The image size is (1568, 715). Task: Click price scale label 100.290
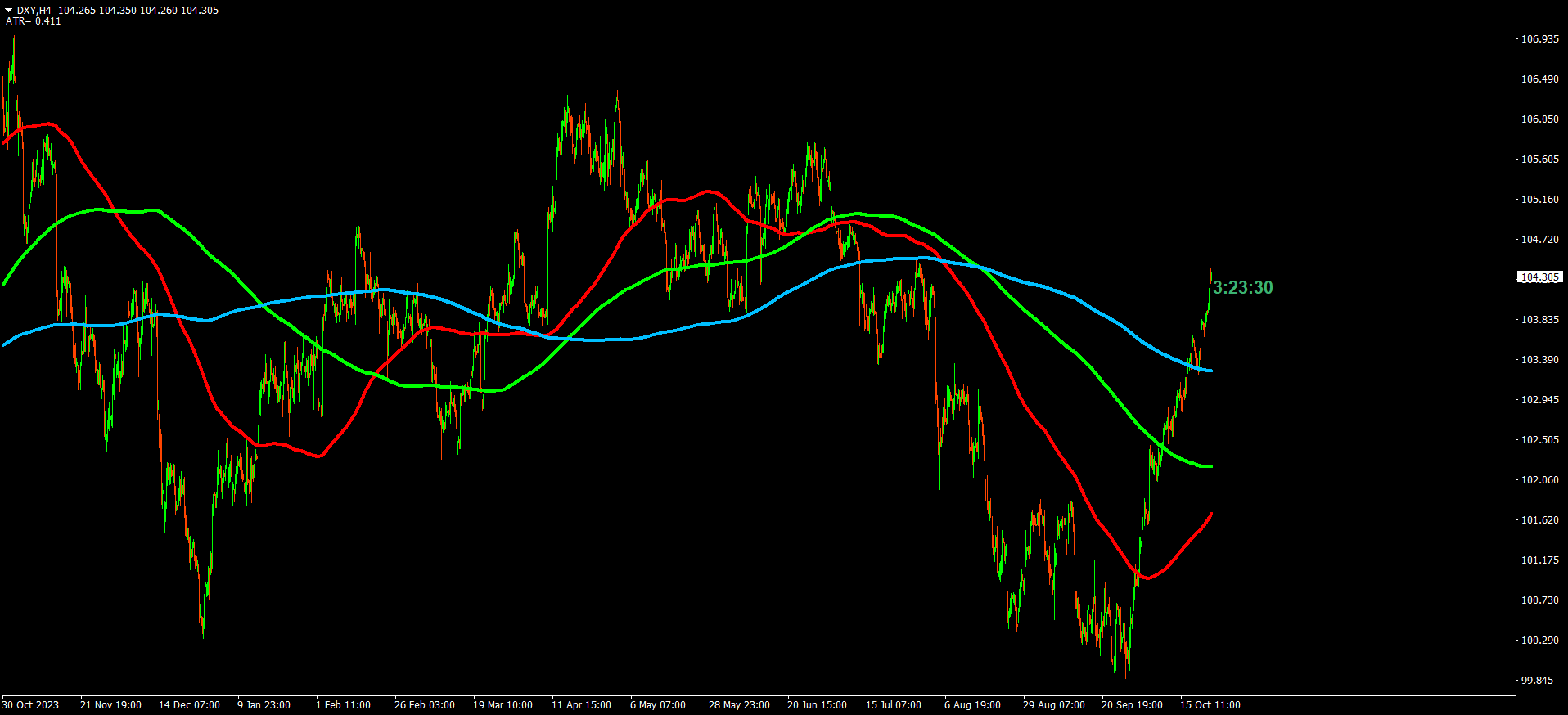(x=1539, y=641)
